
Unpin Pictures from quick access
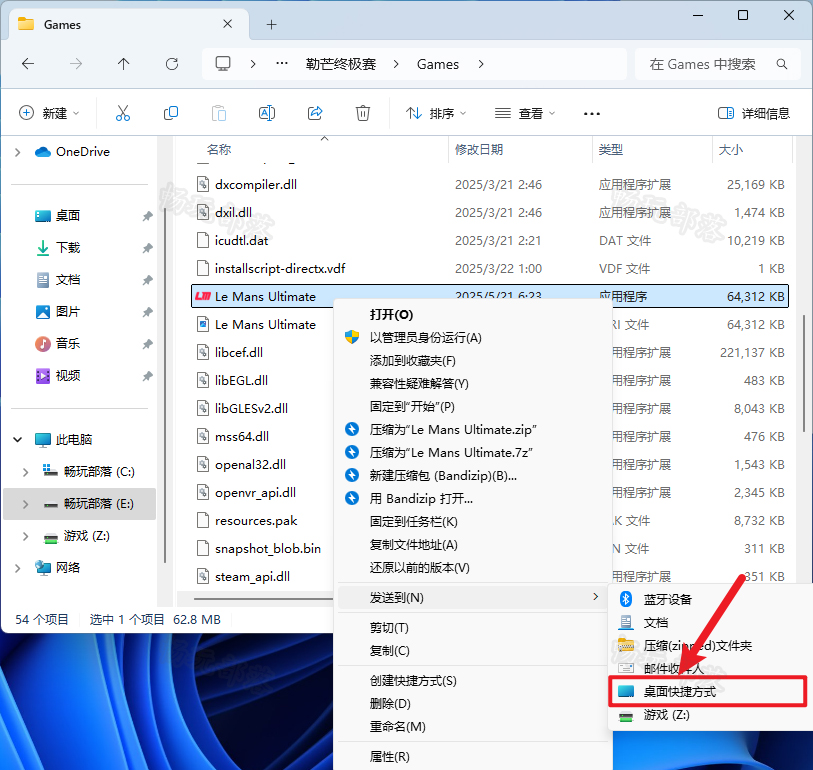[x=148, y=312]
